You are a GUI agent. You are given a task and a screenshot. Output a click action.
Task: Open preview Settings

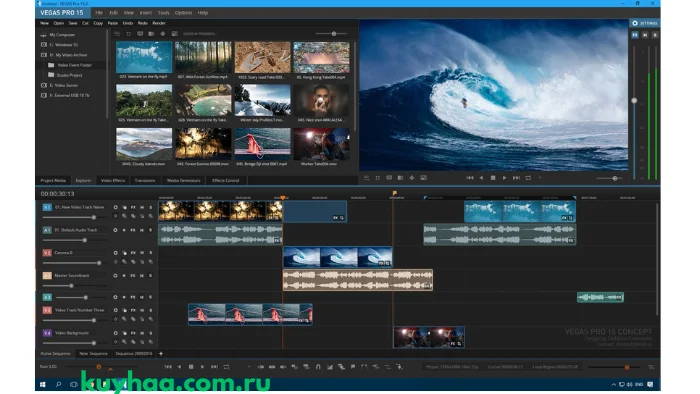point(645,23)
